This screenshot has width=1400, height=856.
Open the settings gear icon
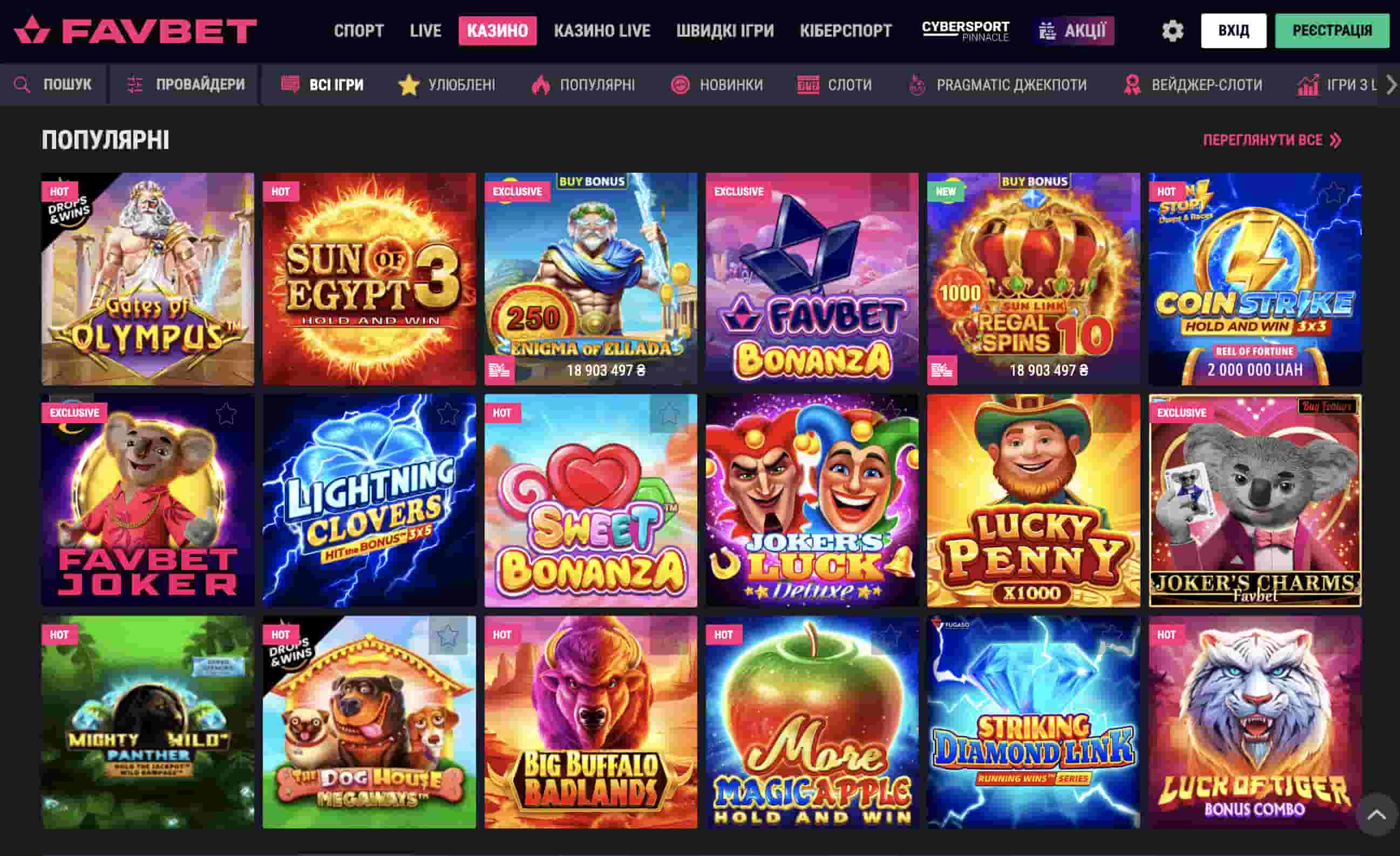point(1172,31)
